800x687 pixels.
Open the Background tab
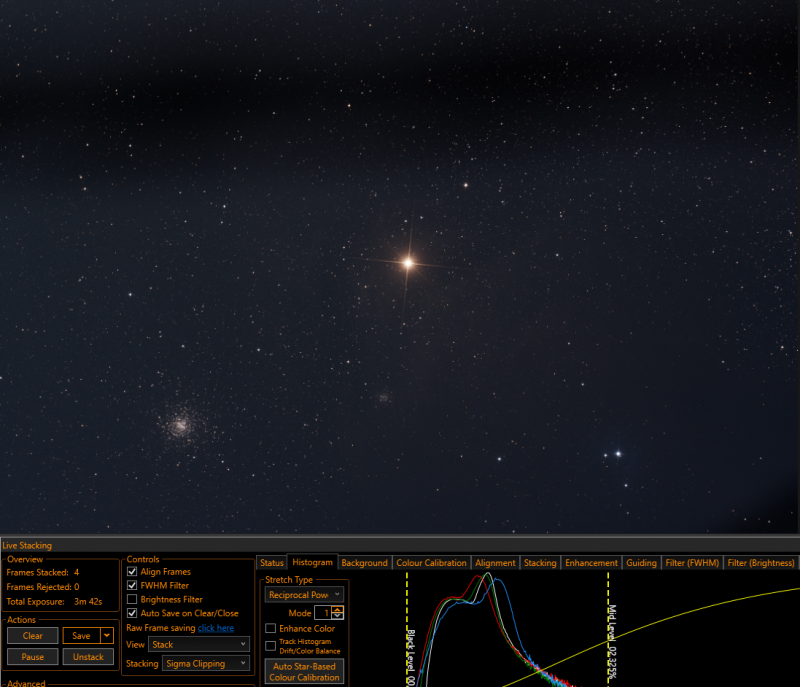(364, 563)
